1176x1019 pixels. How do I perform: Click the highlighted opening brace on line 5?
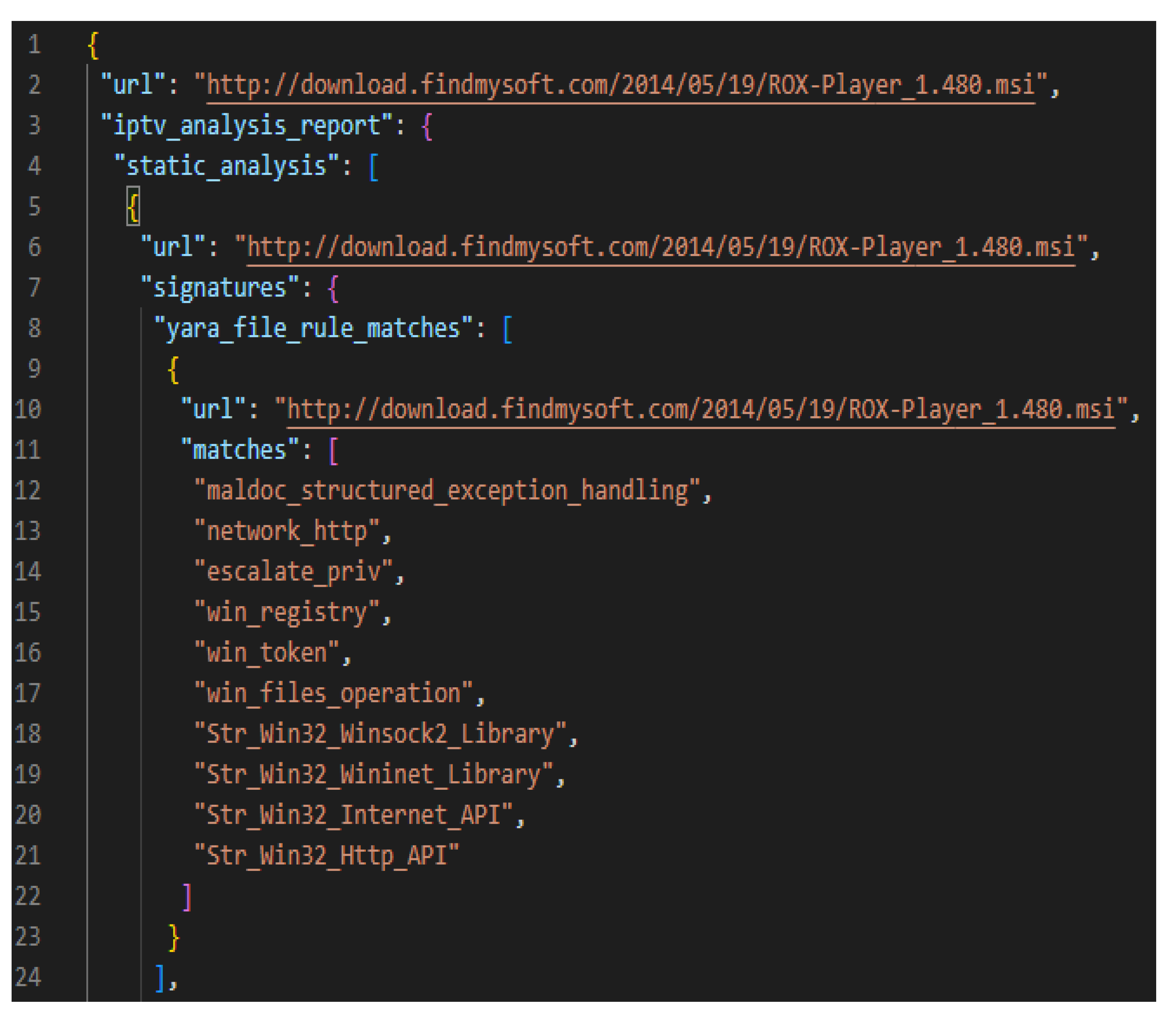(133, 206)
